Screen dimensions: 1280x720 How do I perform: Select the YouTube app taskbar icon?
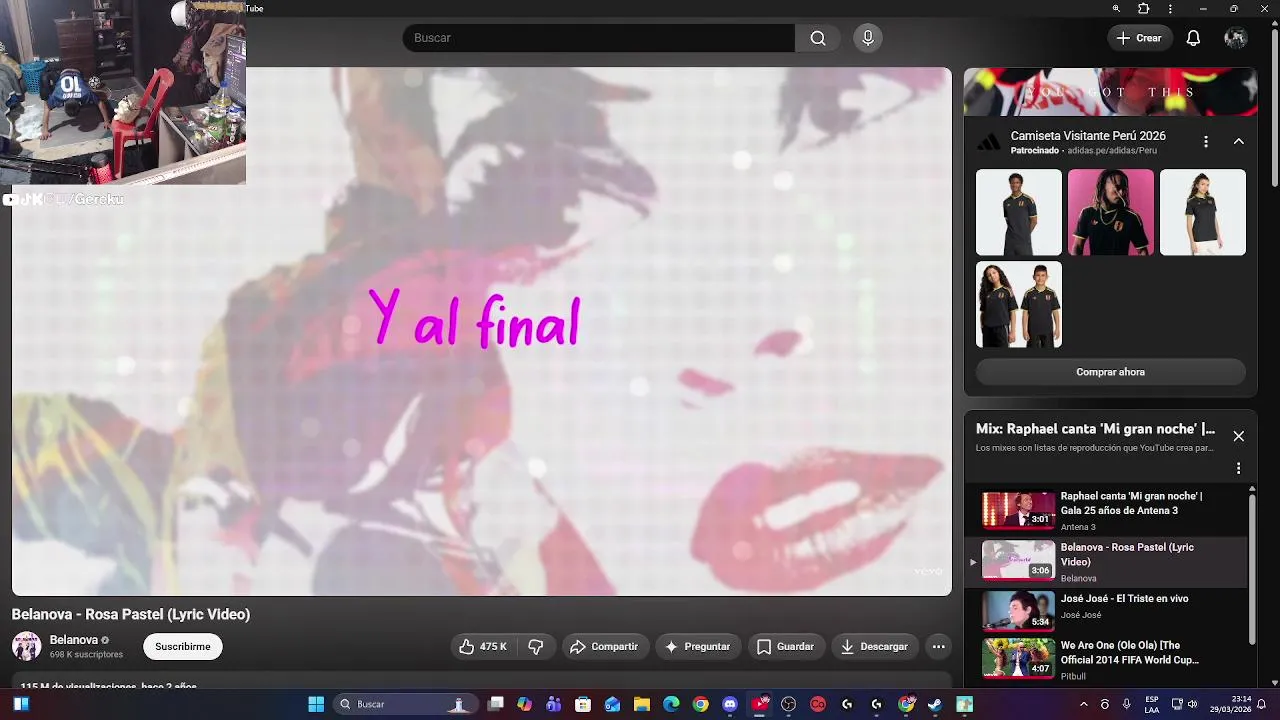760,704
